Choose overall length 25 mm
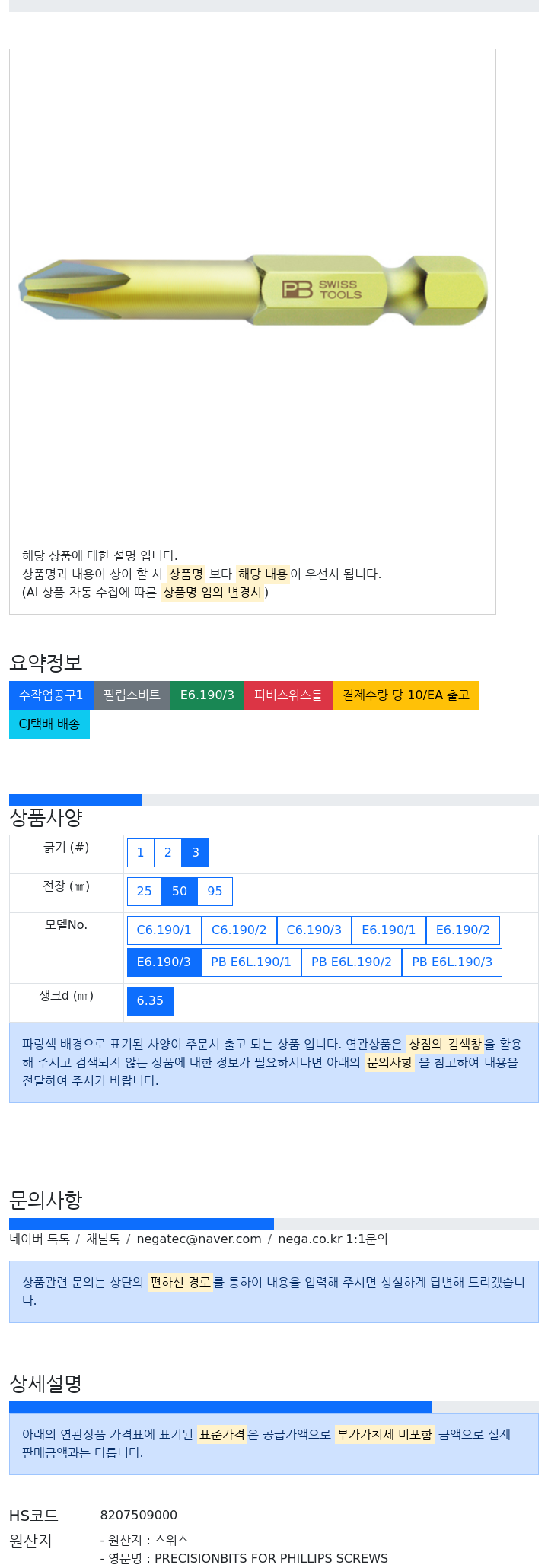The image size is (548, 1568). (x=145, y=892)
